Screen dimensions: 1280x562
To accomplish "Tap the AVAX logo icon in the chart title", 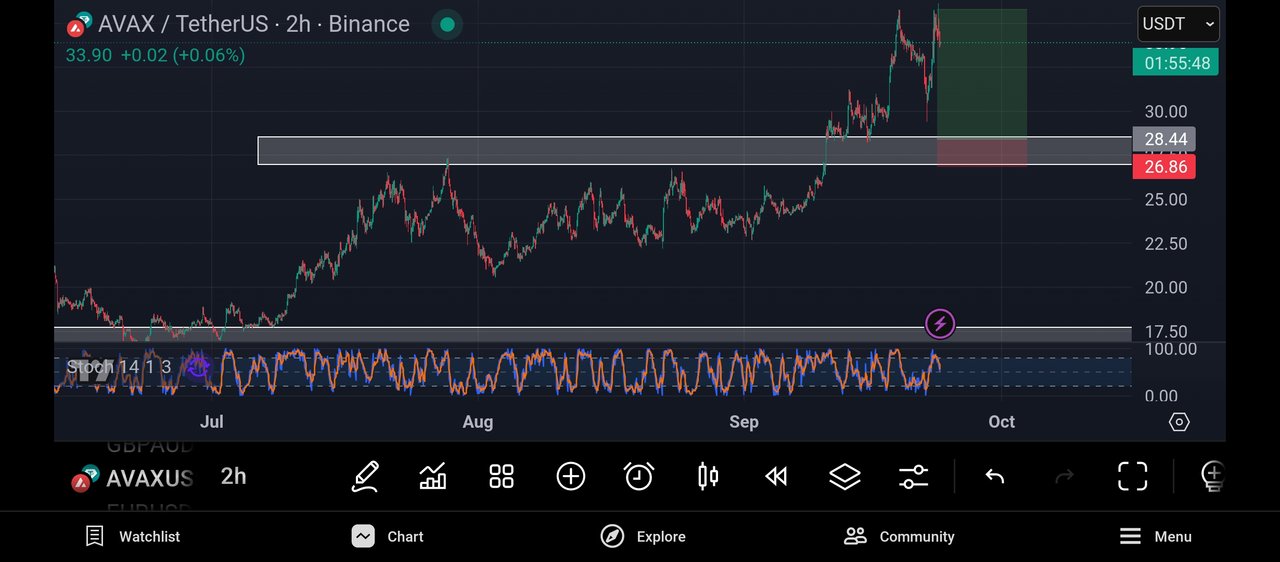I will tap(80, 24).
